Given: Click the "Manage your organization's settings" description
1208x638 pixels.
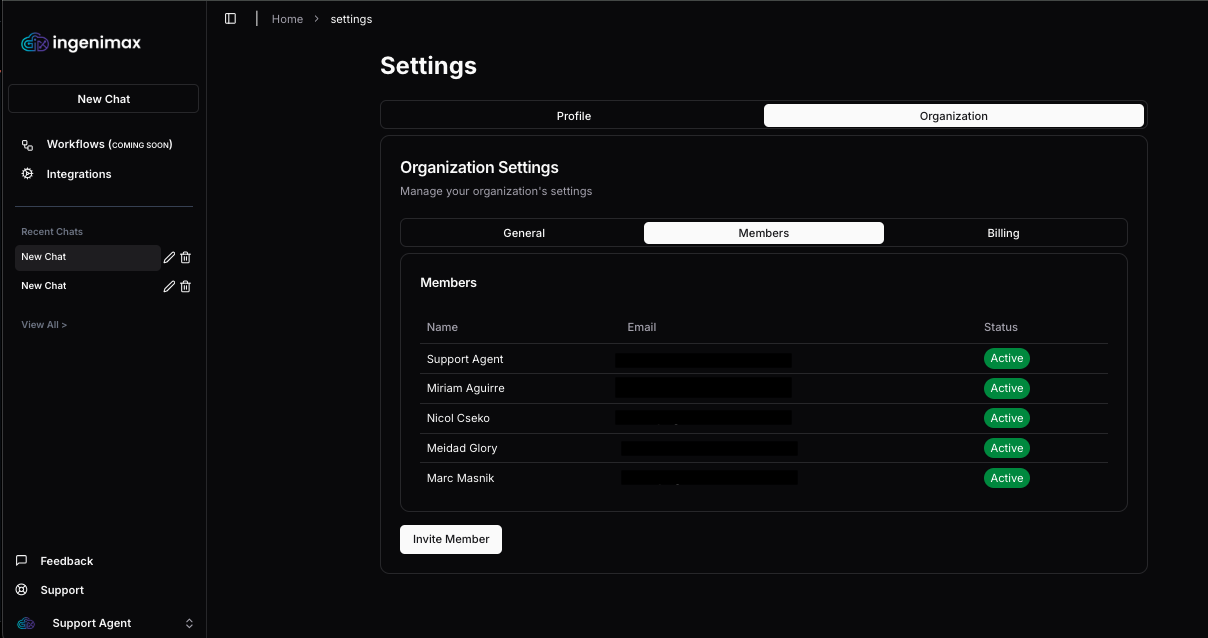Looking at the screenshot, I should coord(496,191).
